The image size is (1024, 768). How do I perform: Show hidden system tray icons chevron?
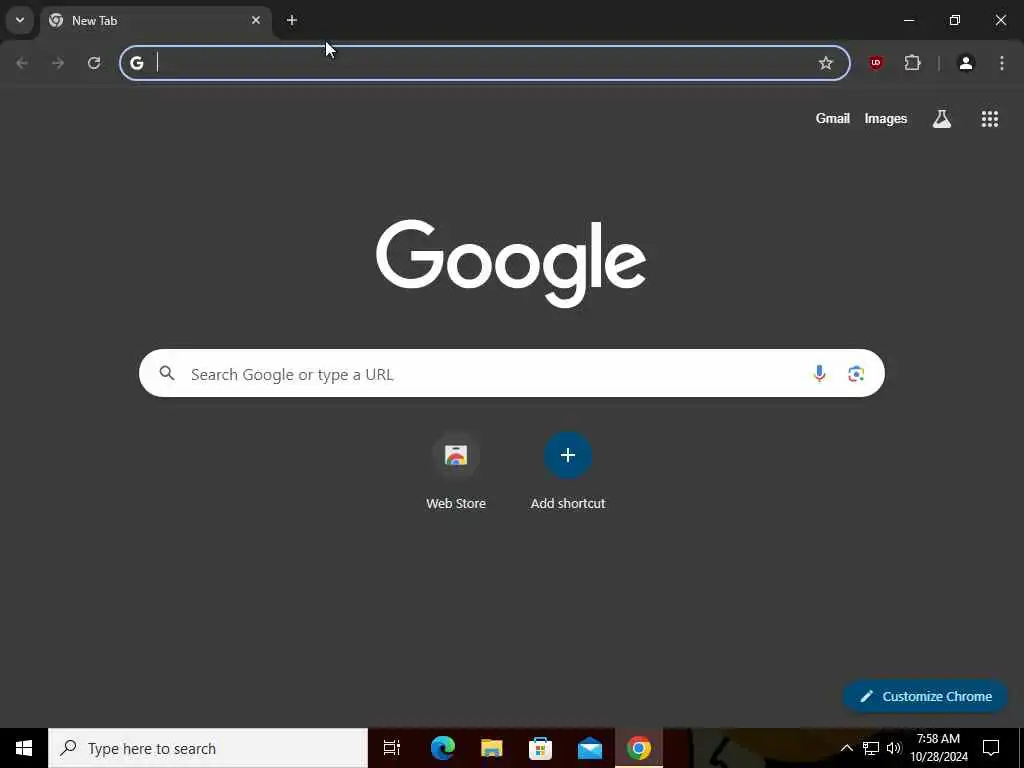tap(846, 748)
